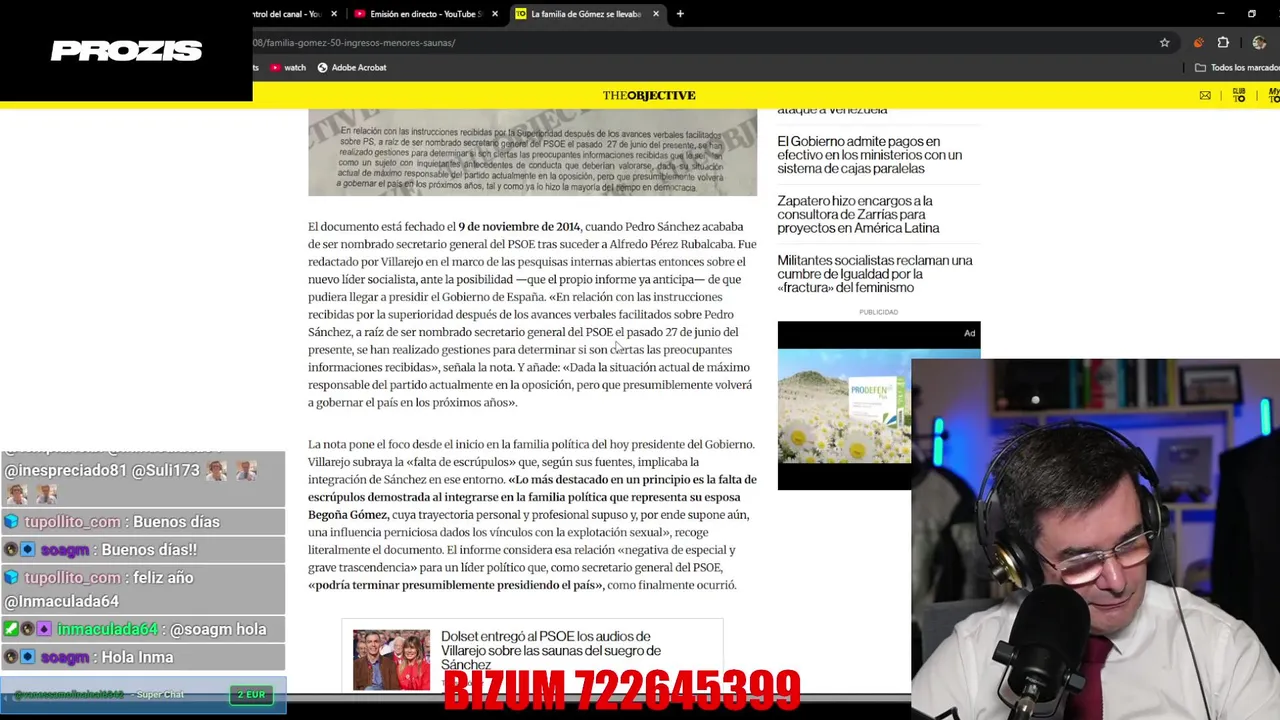
Task: Open 'El Gobierno admite pagos en efectivo' headline
Action: tap(870, 155)
